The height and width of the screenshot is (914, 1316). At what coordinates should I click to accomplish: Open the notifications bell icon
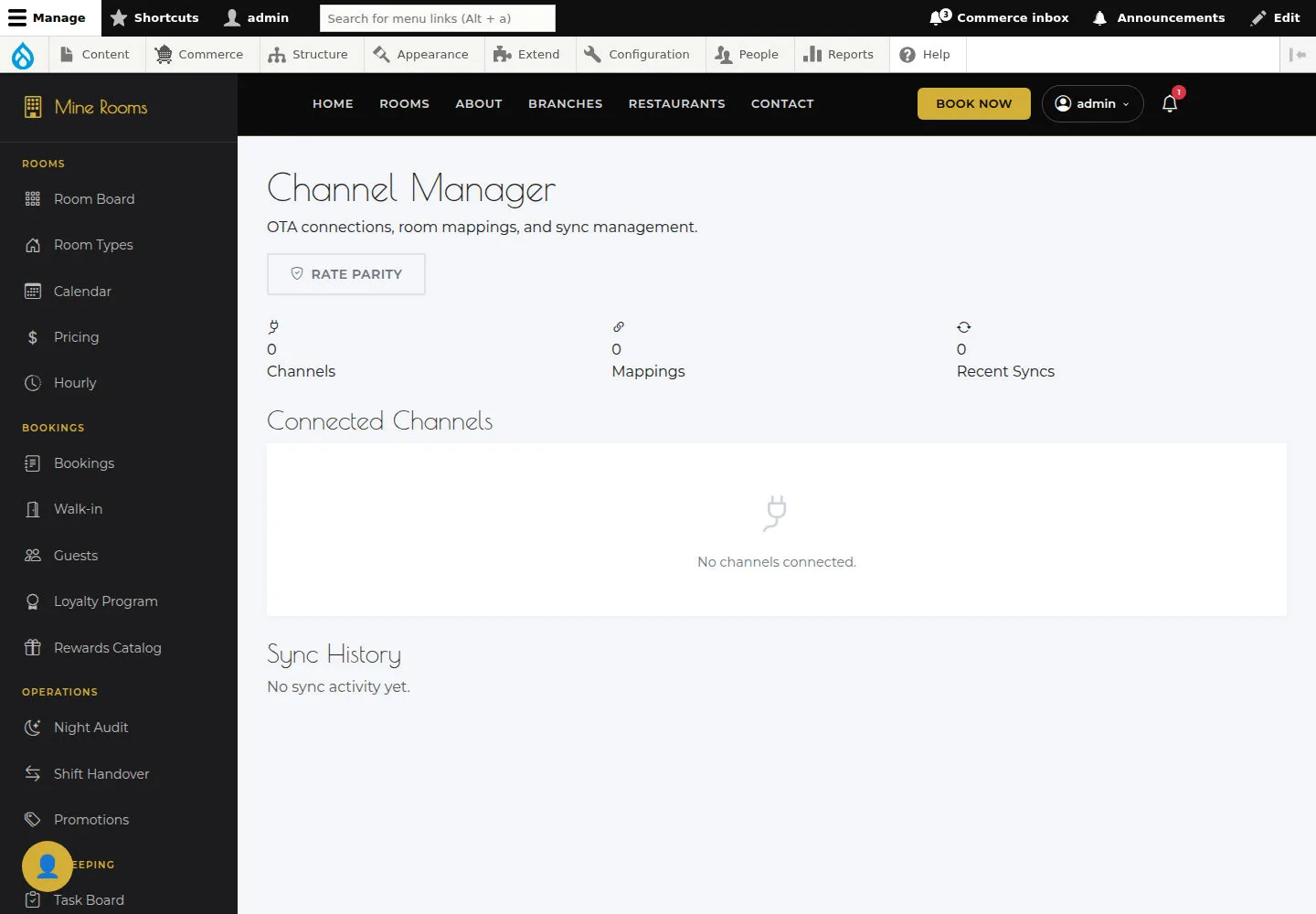1170,103
